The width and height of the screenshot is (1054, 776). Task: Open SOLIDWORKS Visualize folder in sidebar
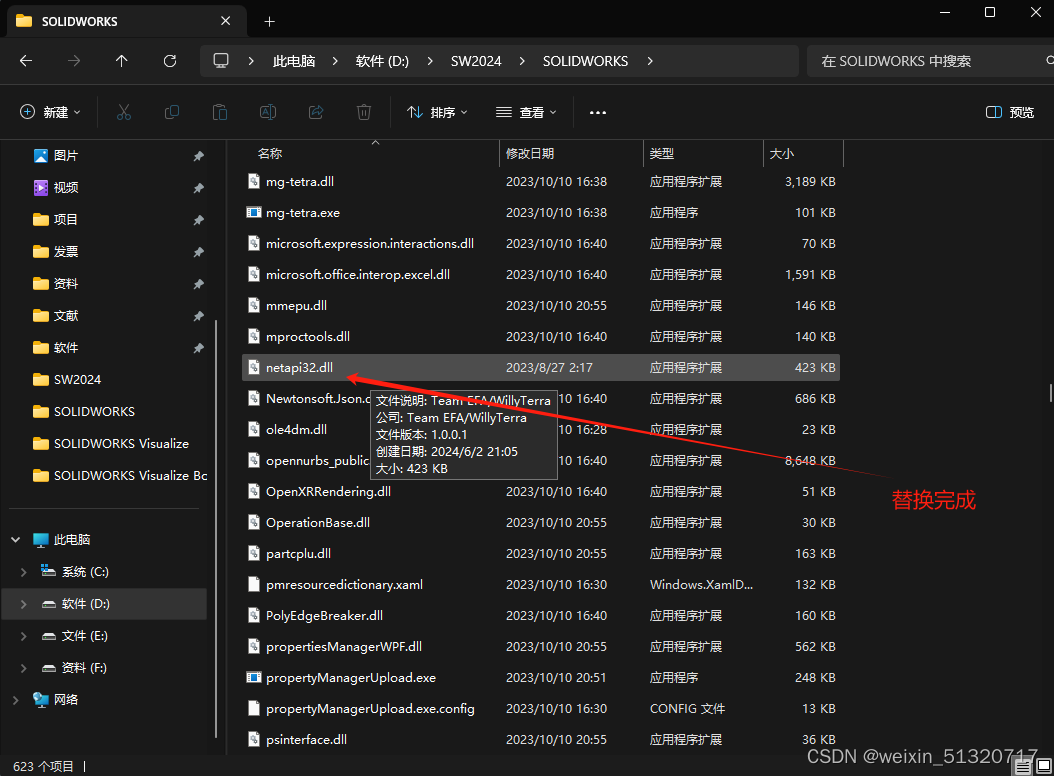pyautogui.click(x=121, y=444)
